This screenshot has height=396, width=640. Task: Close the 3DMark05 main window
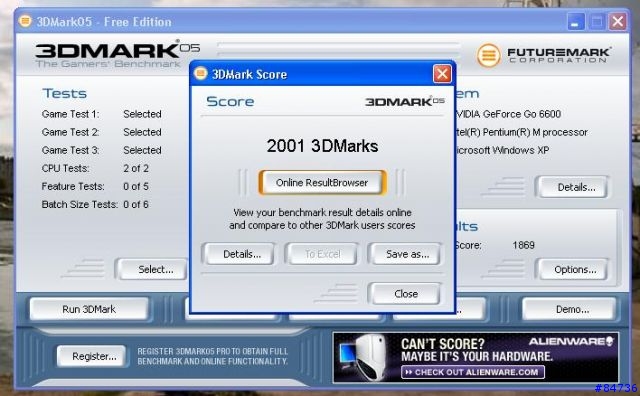(618, 21)
